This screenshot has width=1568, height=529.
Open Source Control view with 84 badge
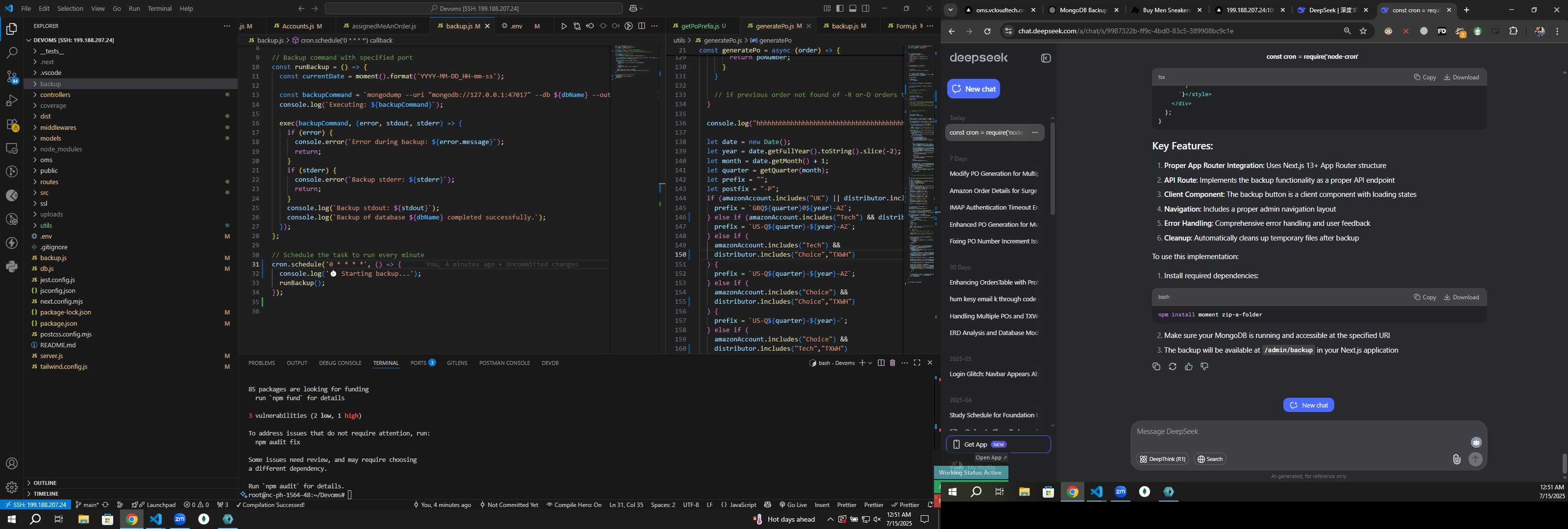(x=12, y=77)
